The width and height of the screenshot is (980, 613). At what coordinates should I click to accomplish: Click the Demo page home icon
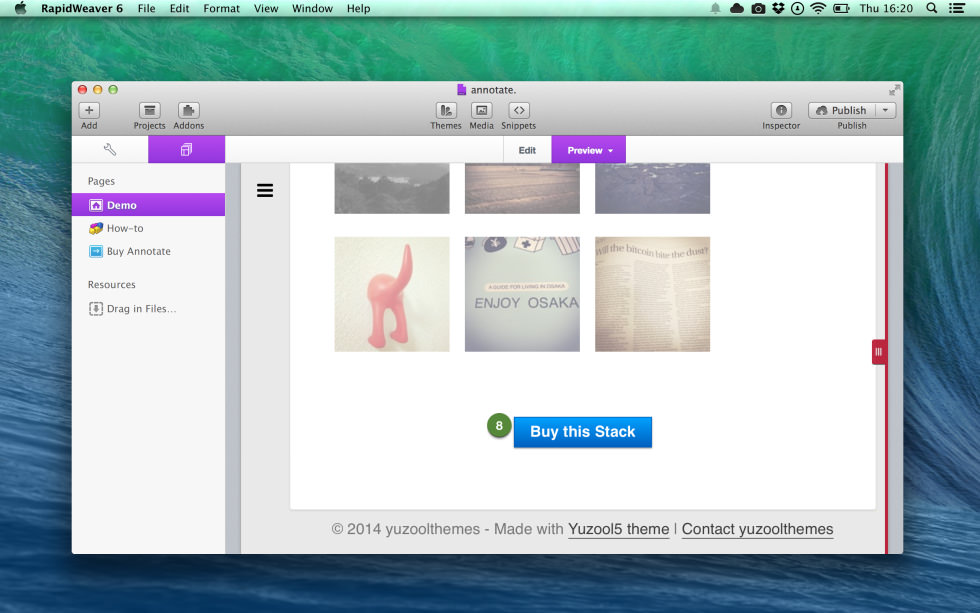[96, 205]
